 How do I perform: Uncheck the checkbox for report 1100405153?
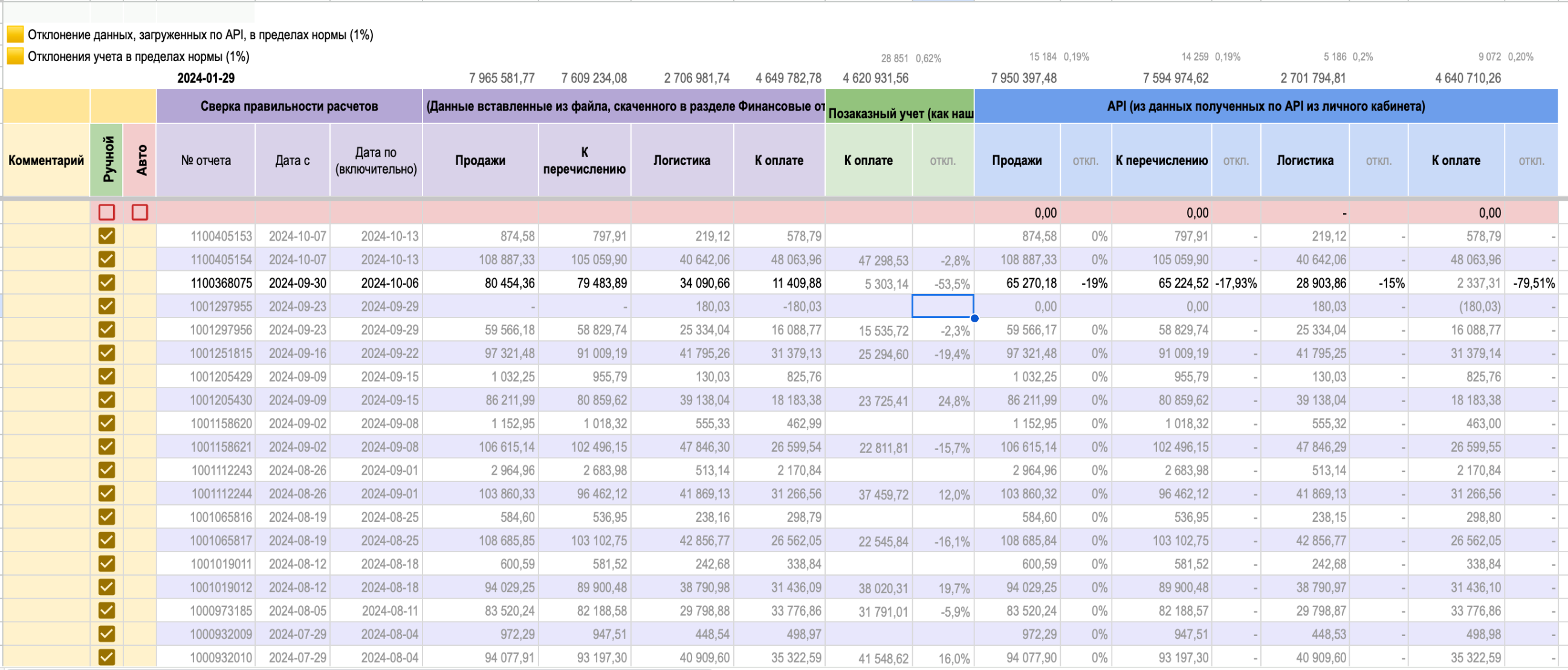[x=106, y=236]
